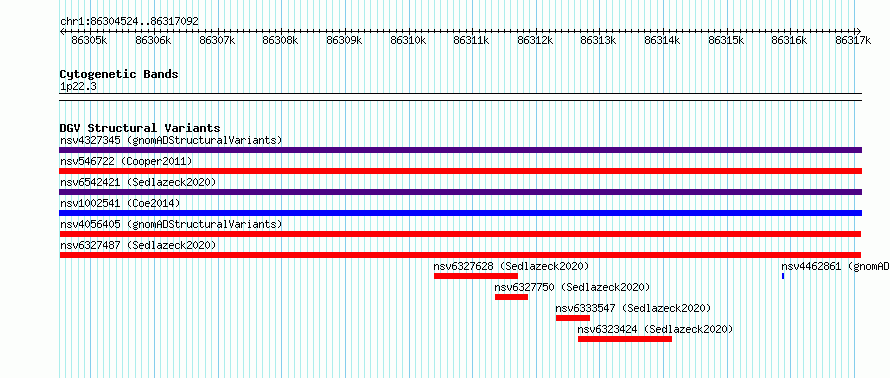This screenshot has width=890, height=378.
Task: Open the nsv4056405 gnomADStructuralVariants label
Action: click(171, 224)
